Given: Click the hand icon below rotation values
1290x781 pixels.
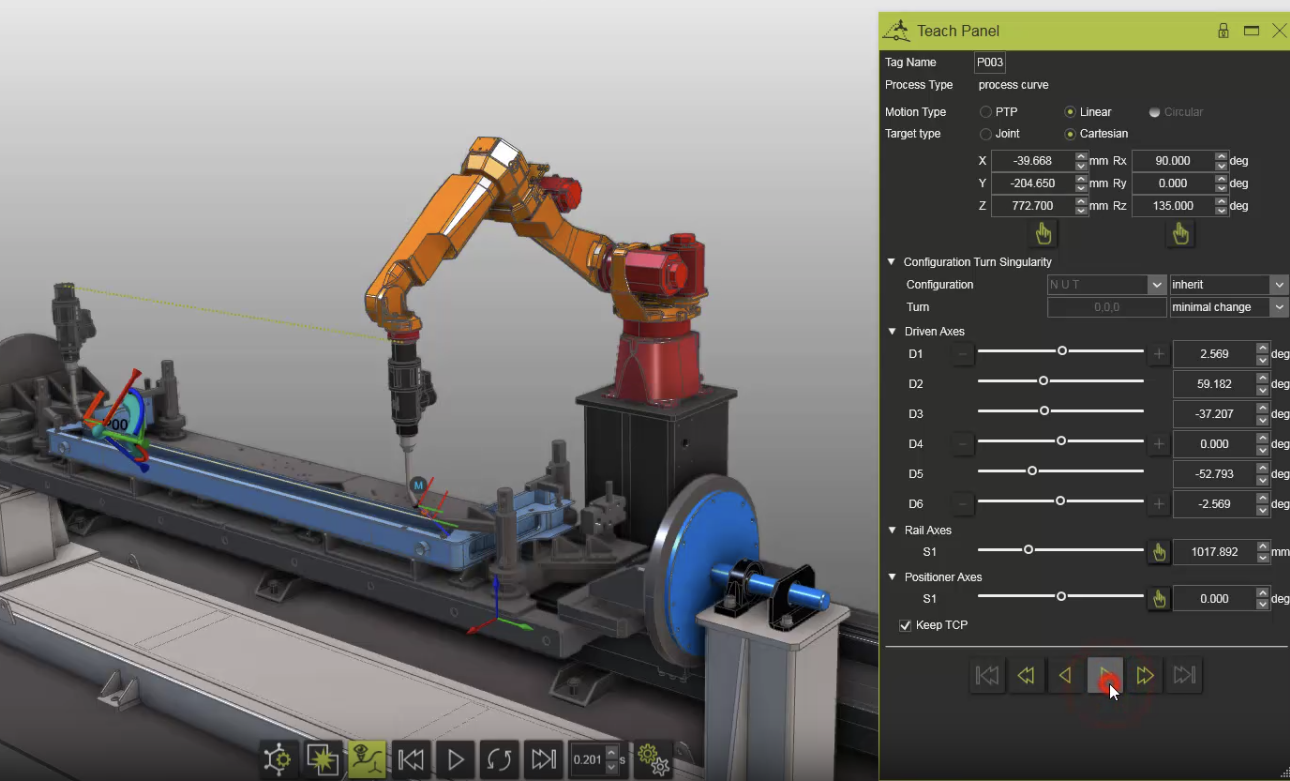Looking at the screenshot, I should (1180, 234).
